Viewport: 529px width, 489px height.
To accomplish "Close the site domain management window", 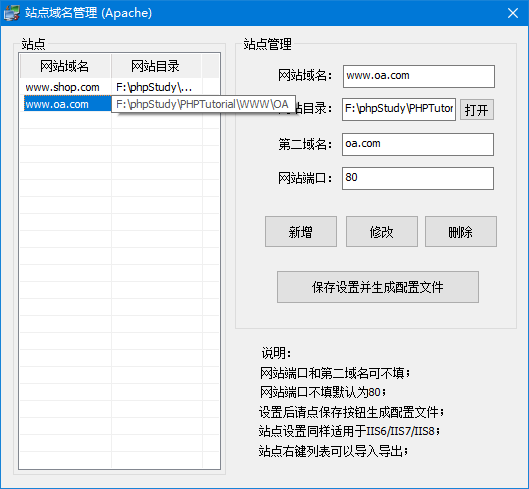I will 512,13.
